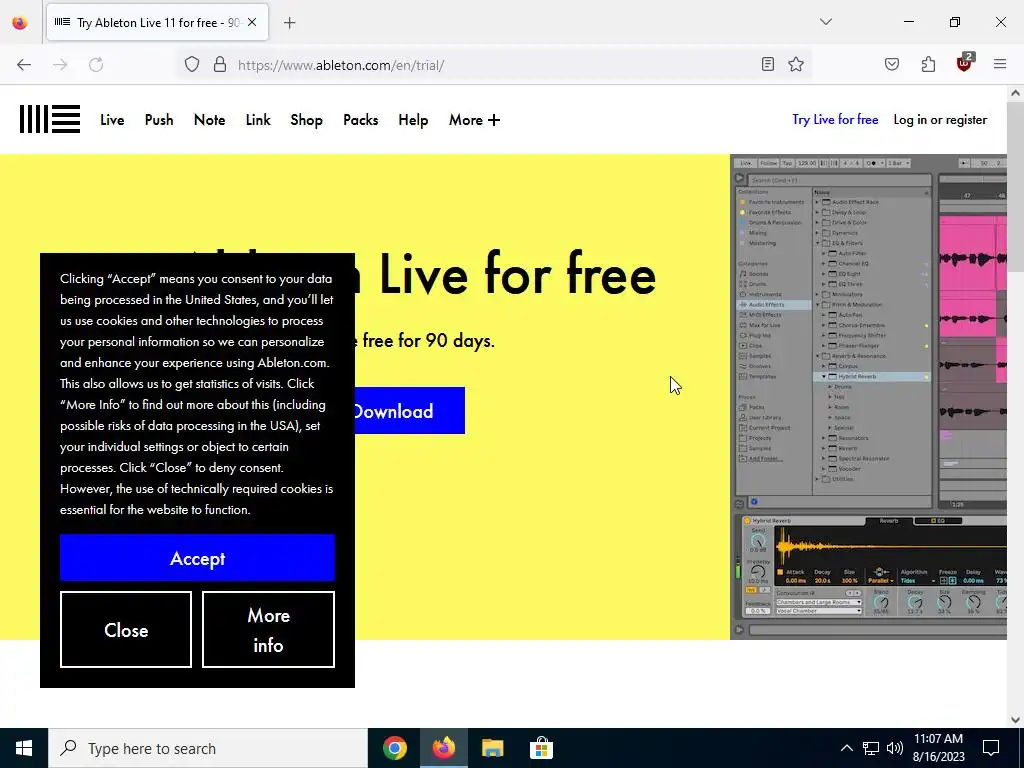Click the scrollbar down arrow
The image size is (1024, 768).
[x=1016, y=719]
